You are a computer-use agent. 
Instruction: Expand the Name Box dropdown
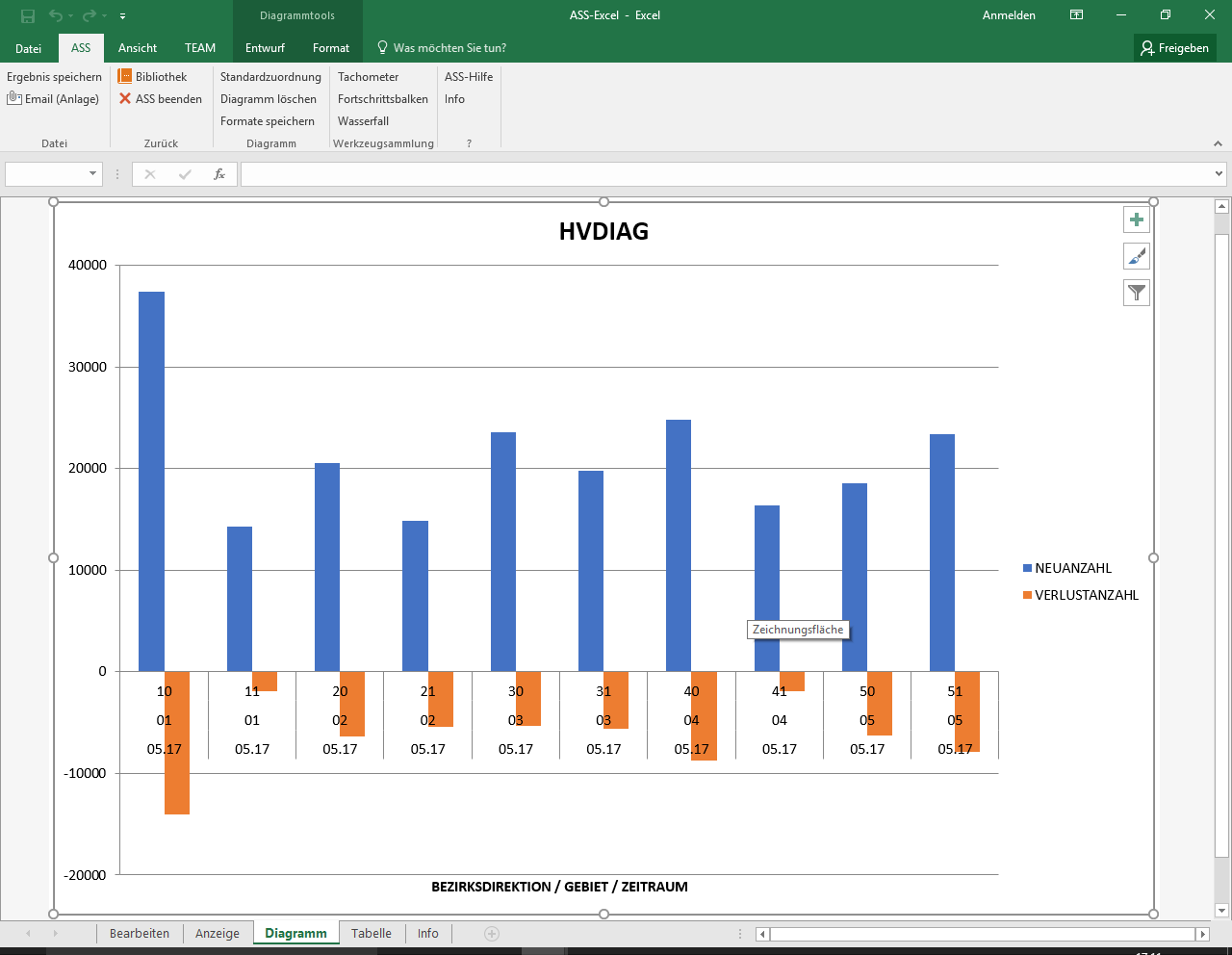pyautogui.click(x=93, y=174)
